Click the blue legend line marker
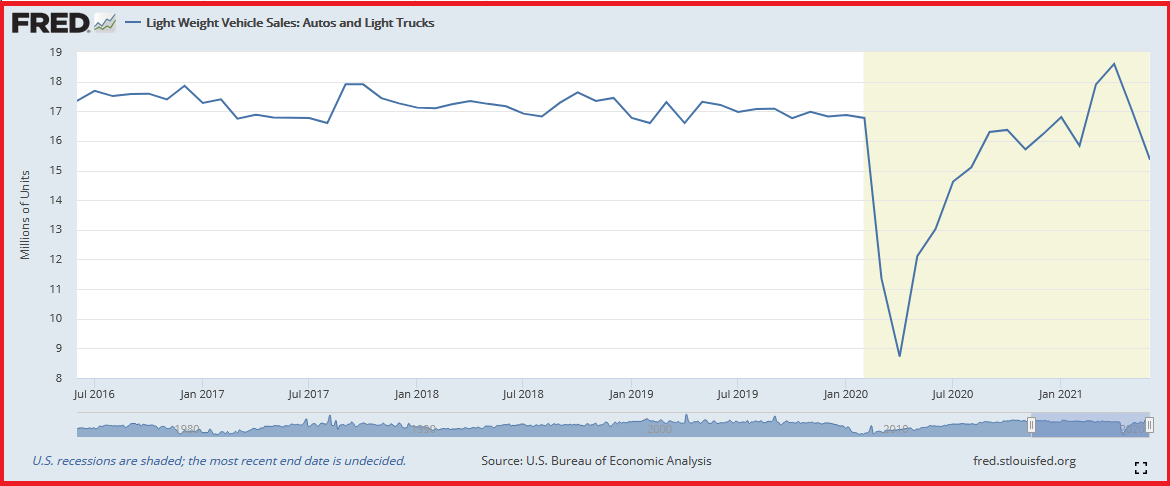This screenshot has width=1170, height=486. (134, 22)
